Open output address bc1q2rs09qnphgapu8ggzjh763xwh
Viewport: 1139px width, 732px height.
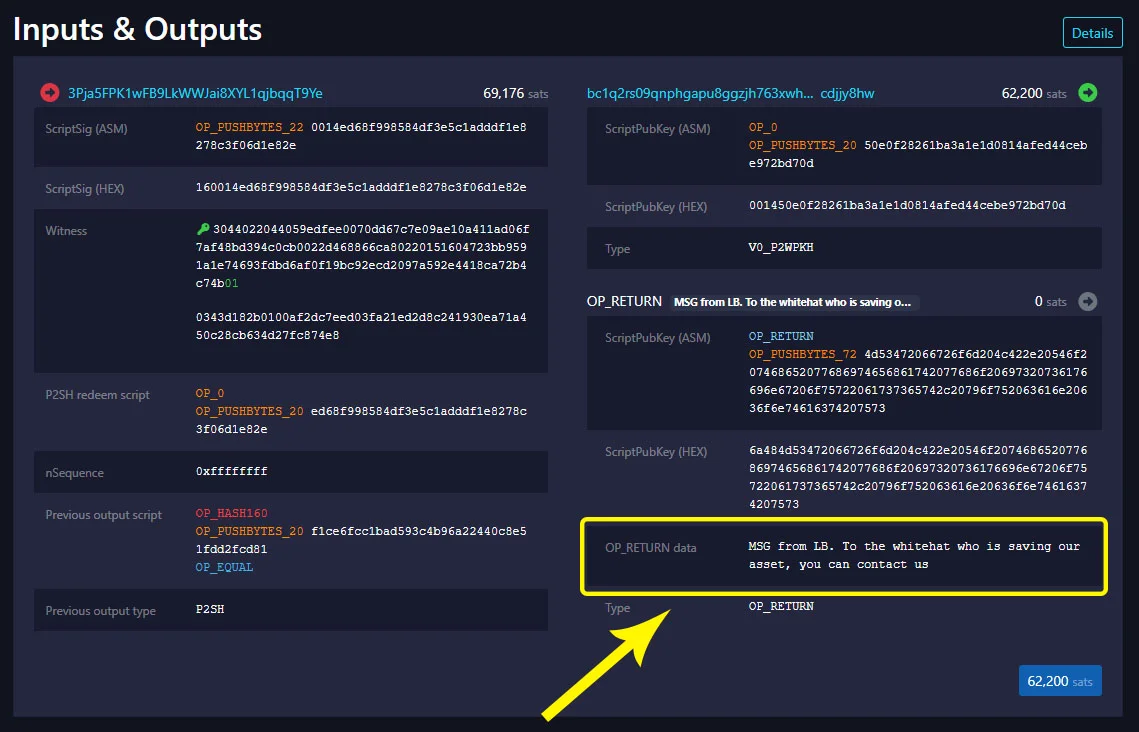tap(730, 93)
